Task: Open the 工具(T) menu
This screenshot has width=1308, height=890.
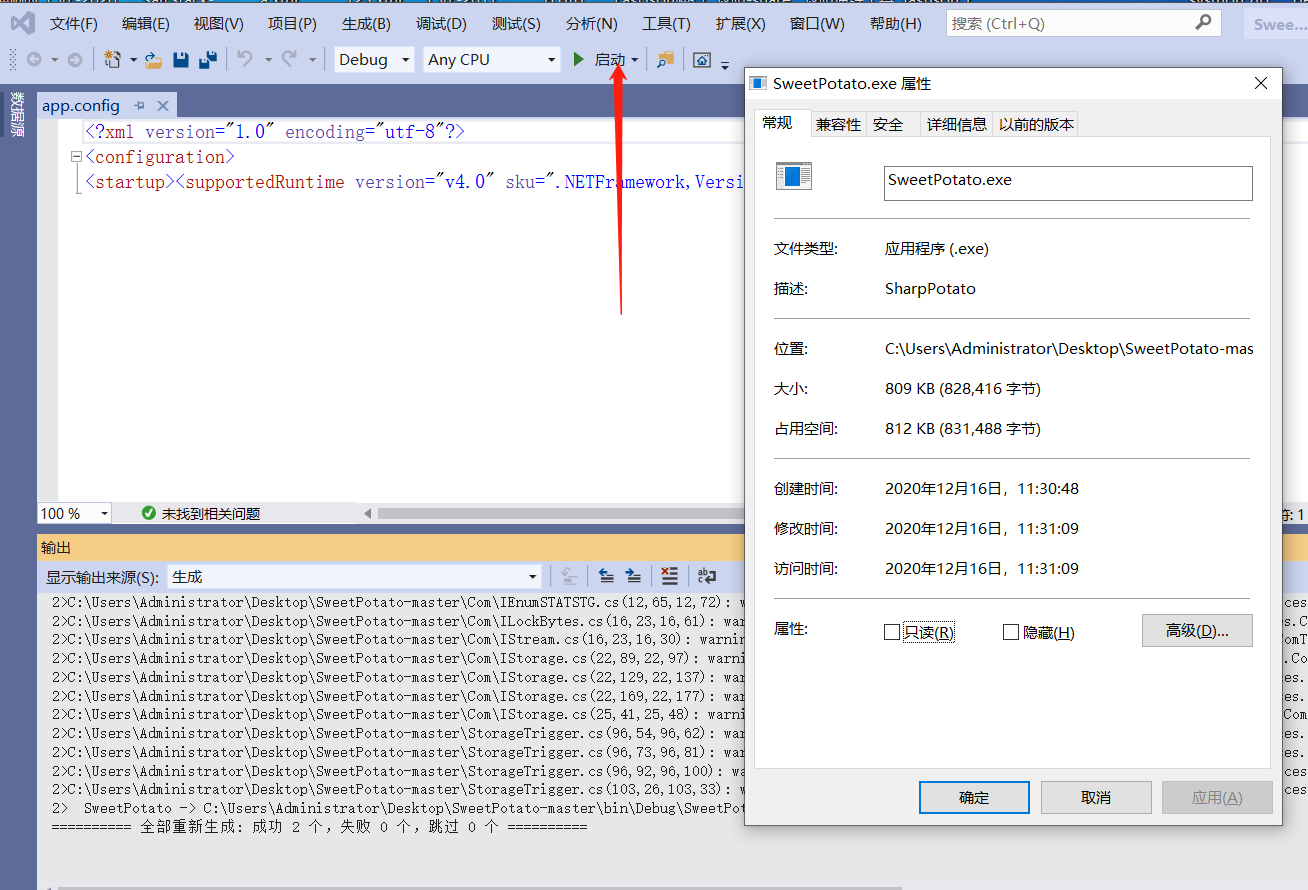Action: click(x=666, y=23)
